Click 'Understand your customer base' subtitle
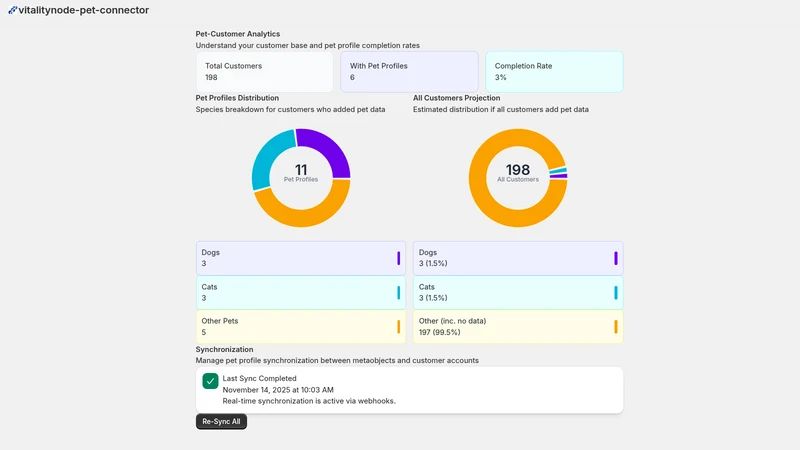The width and height of the screenshot is (800, 450). tap(308, 45)
